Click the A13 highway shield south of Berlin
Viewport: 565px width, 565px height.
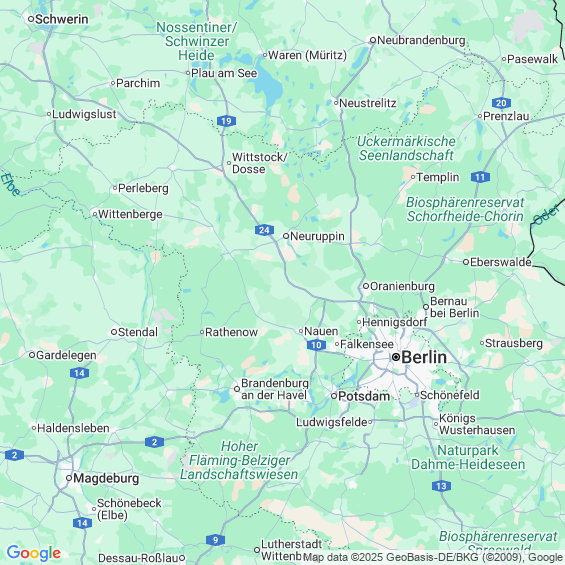pyautogui.click(x=441, y=486)
